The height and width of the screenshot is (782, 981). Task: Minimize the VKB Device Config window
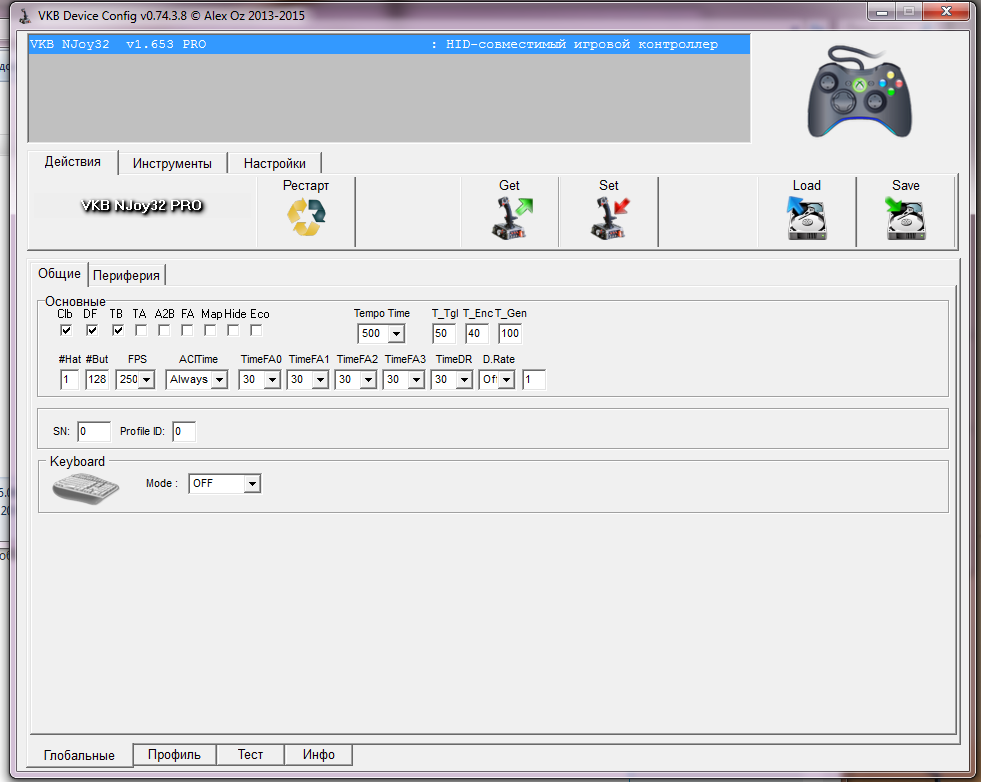pyautogui.click(x=882, y=11)
